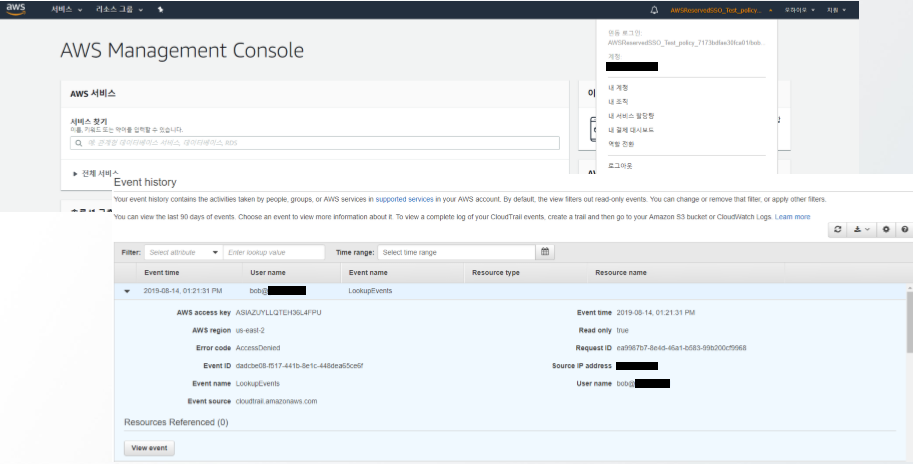
Task: Click the help question mark icon
Action: pos(904,229)
